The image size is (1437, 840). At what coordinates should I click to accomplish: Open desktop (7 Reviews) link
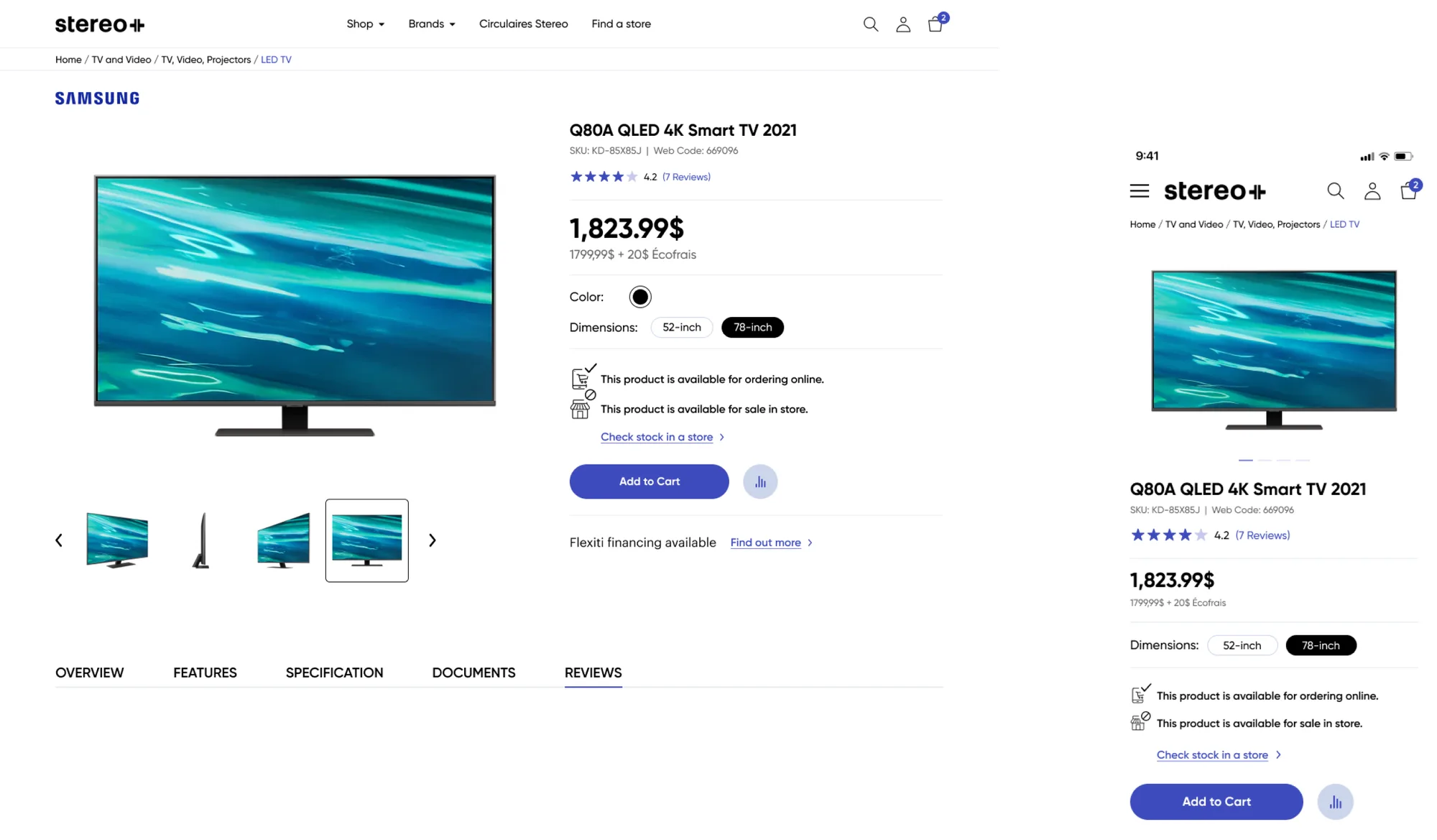click(686, 177)
